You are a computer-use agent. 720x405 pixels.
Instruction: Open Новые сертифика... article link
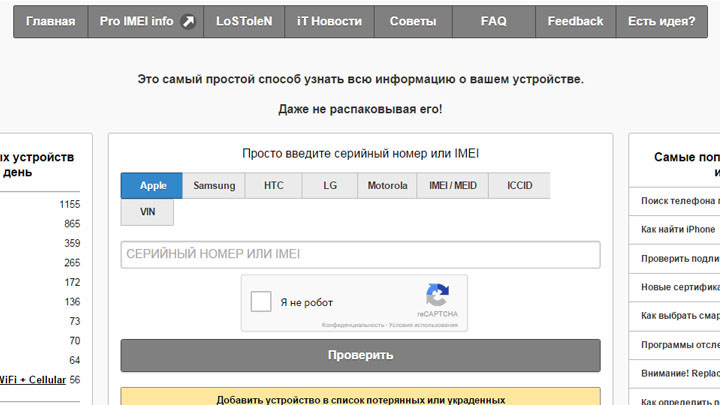[x=681, y=287]
